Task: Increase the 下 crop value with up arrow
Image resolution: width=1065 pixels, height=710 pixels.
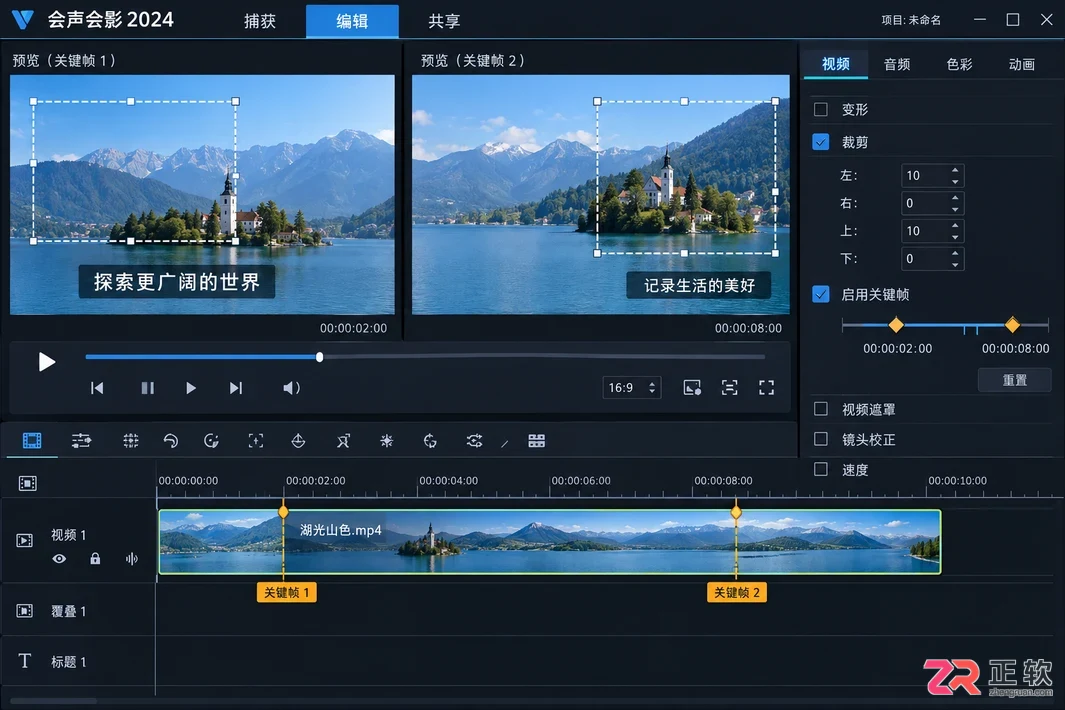Action: [955, 253]
